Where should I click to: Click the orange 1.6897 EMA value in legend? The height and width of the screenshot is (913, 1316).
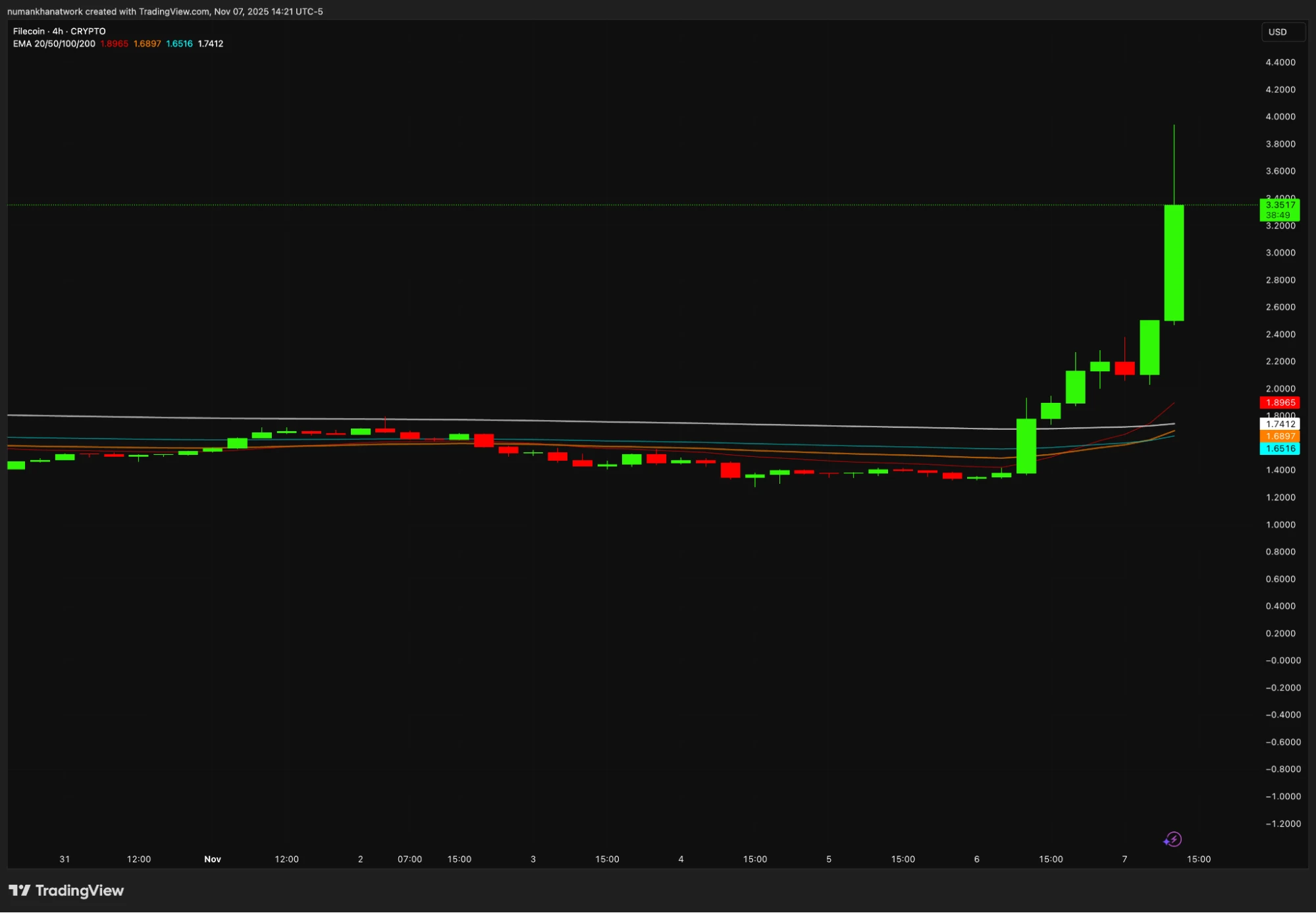147,43
